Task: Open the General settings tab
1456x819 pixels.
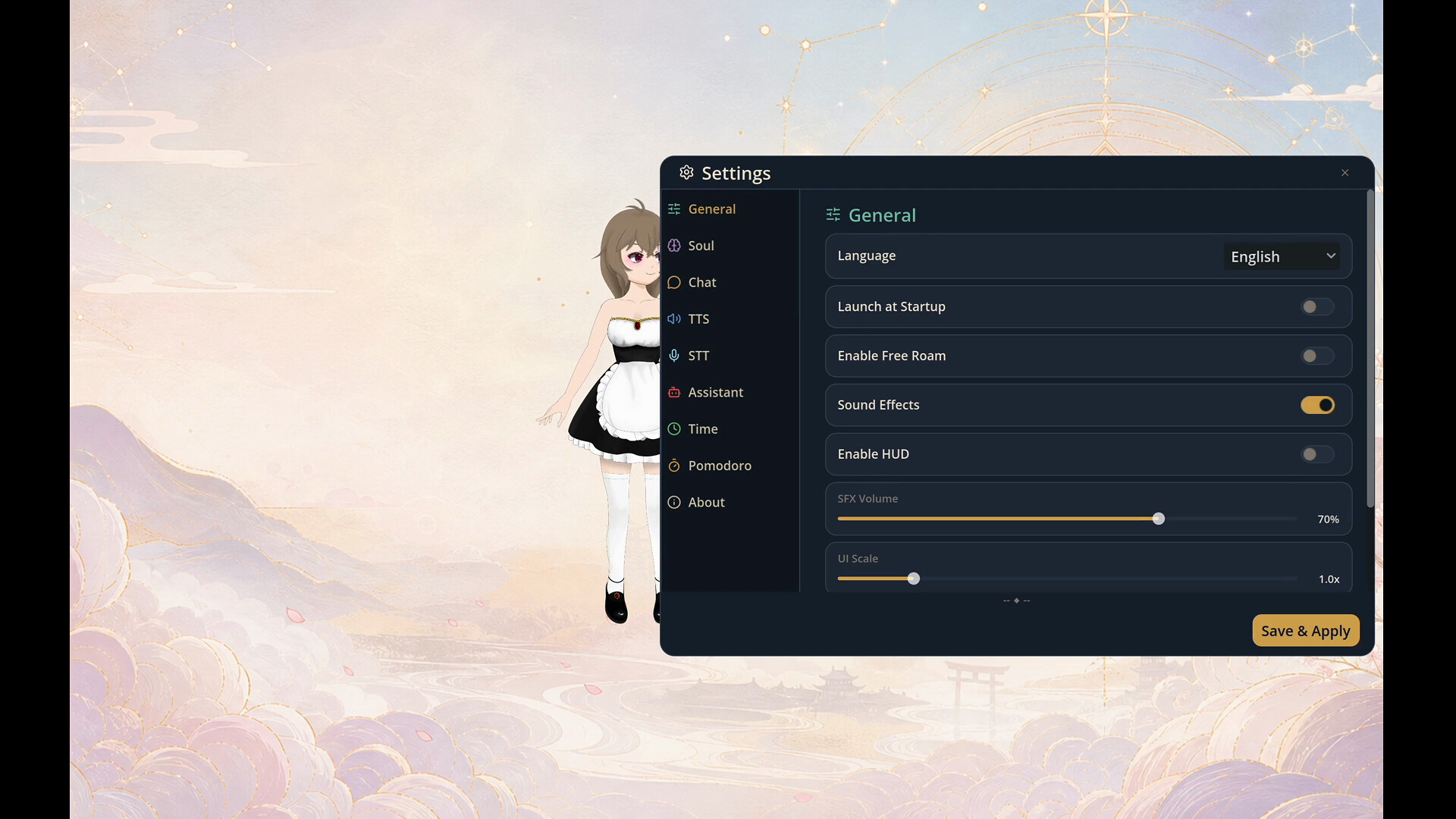Action: coord(730,209)
